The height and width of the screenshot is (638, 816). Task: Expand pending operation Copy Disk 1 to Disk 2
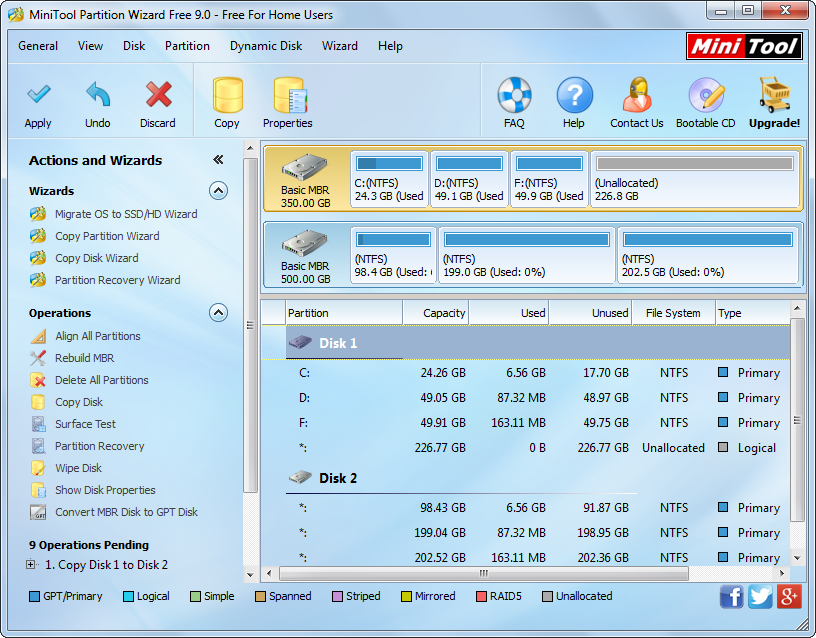(31, 564)
